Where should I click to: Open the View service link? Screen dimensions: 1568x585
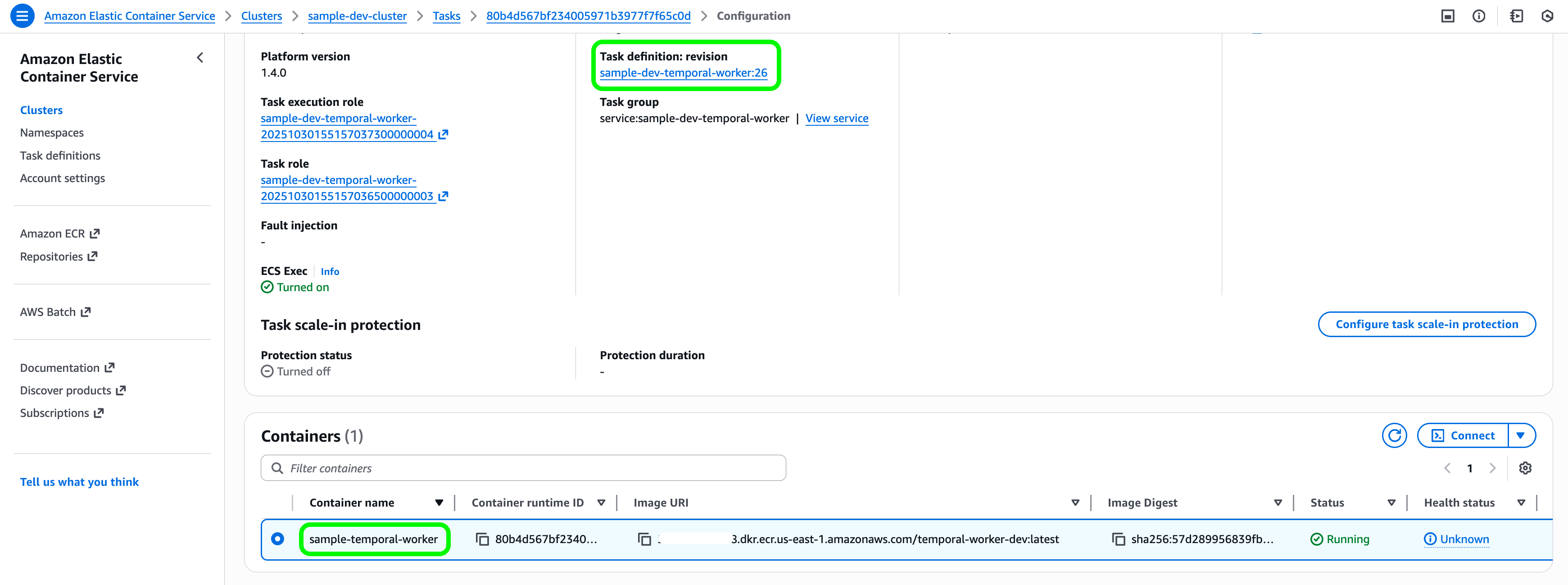point(836,118)
